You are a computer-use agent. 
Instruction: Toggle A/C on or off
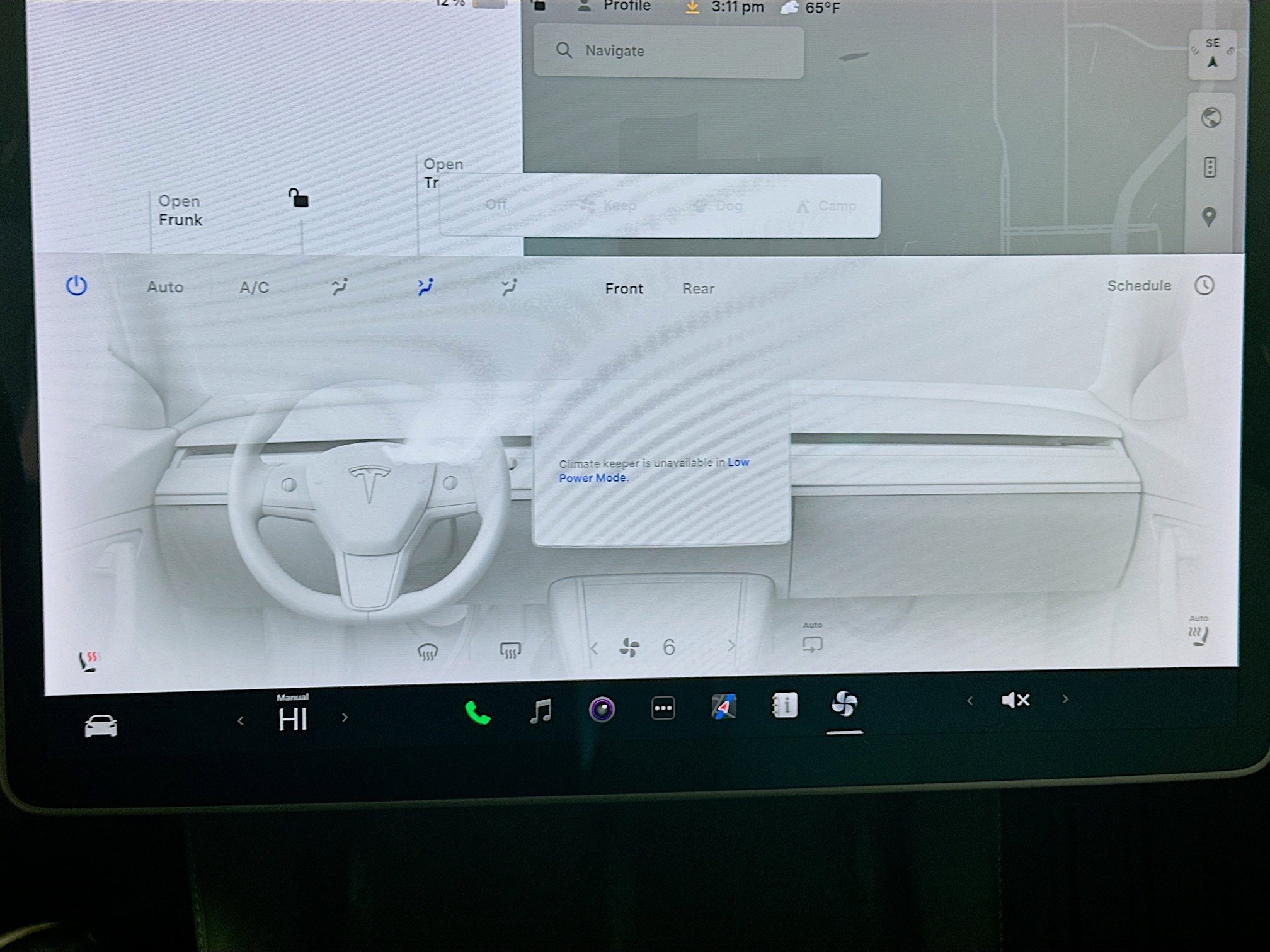pos(253,286)
